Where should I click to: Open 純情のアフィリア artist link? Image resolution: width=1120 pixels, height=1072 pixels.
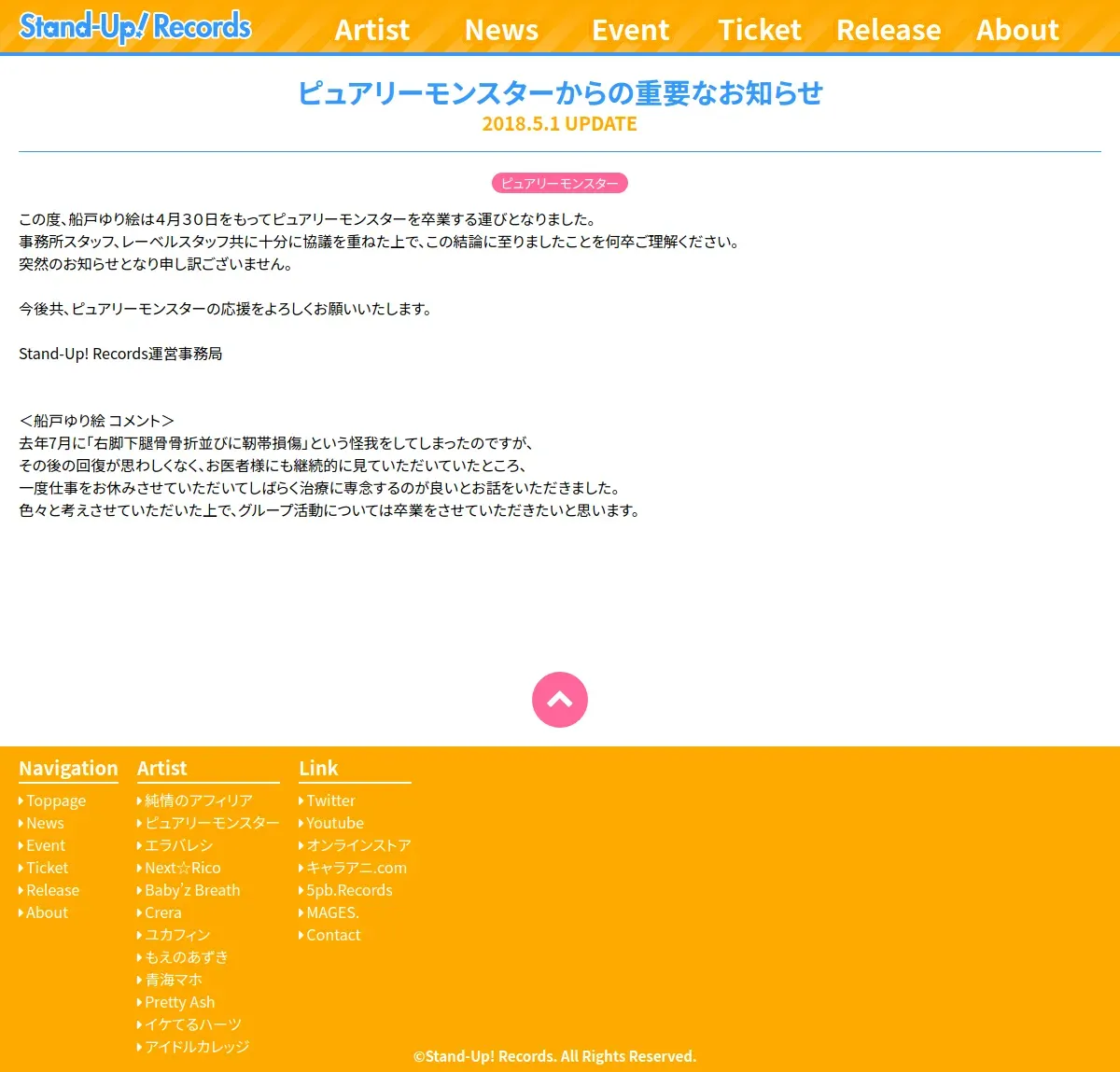(x=195, y=801)
